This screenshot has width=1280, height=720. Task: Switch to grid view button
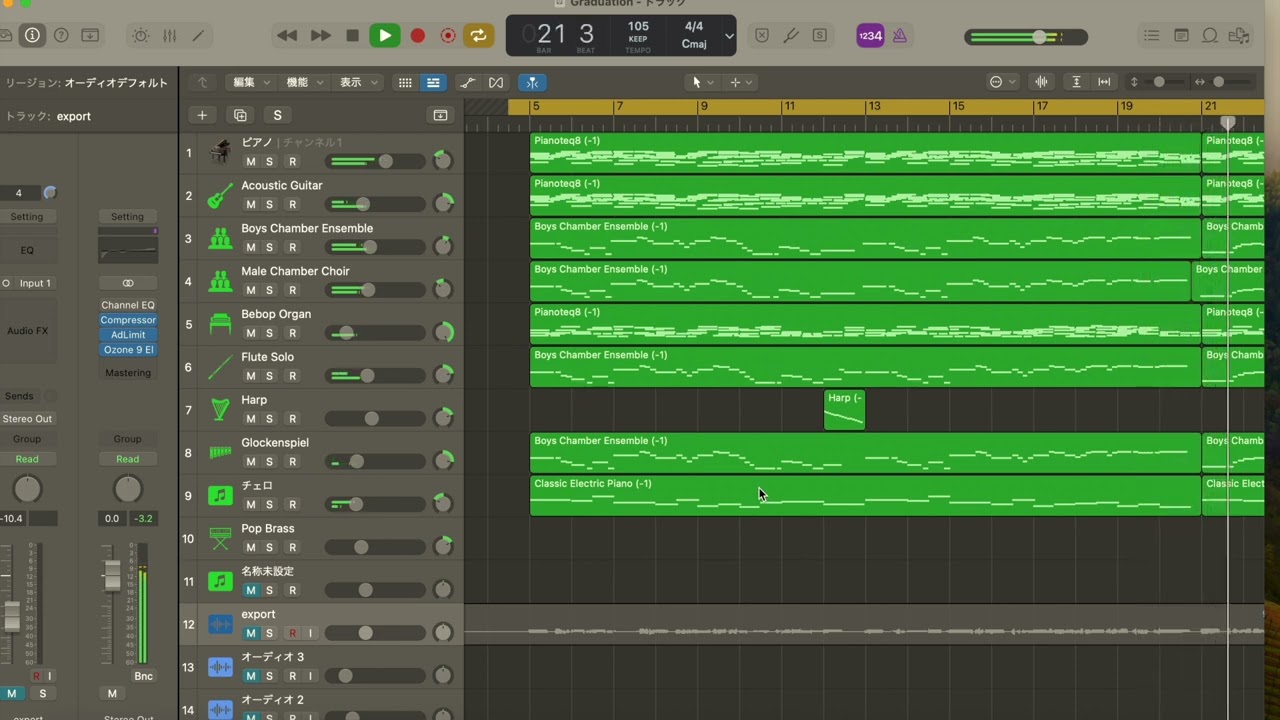[405, 82]
